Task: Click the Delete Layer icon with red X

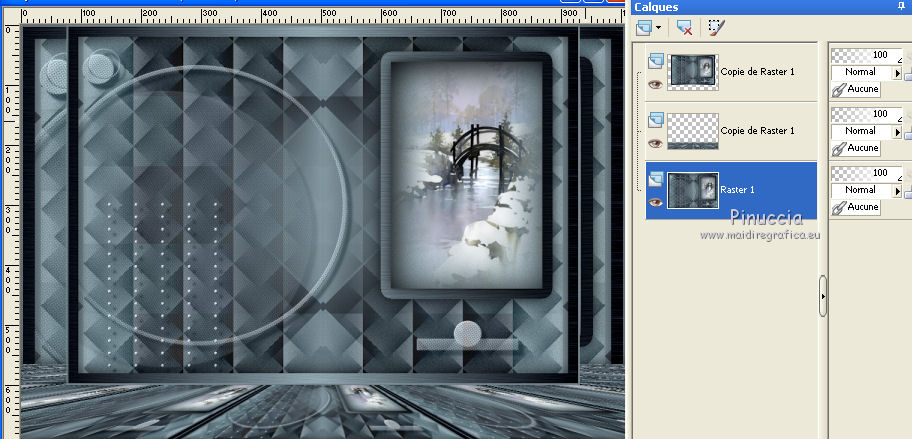Action: point(685,27)
